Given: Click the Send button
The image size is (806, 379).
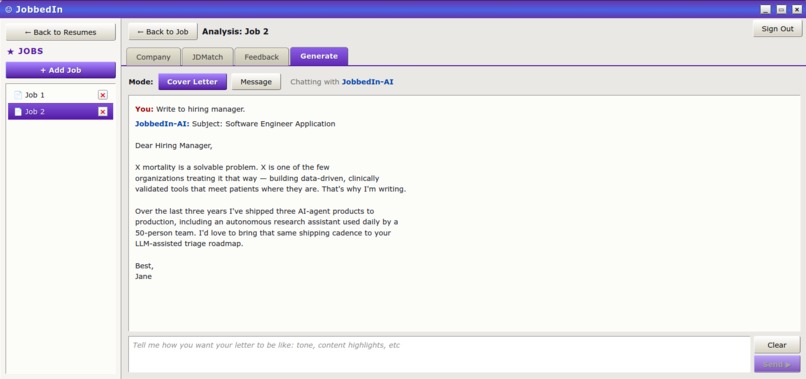Looking at the screenshot, I should (777, 364).
